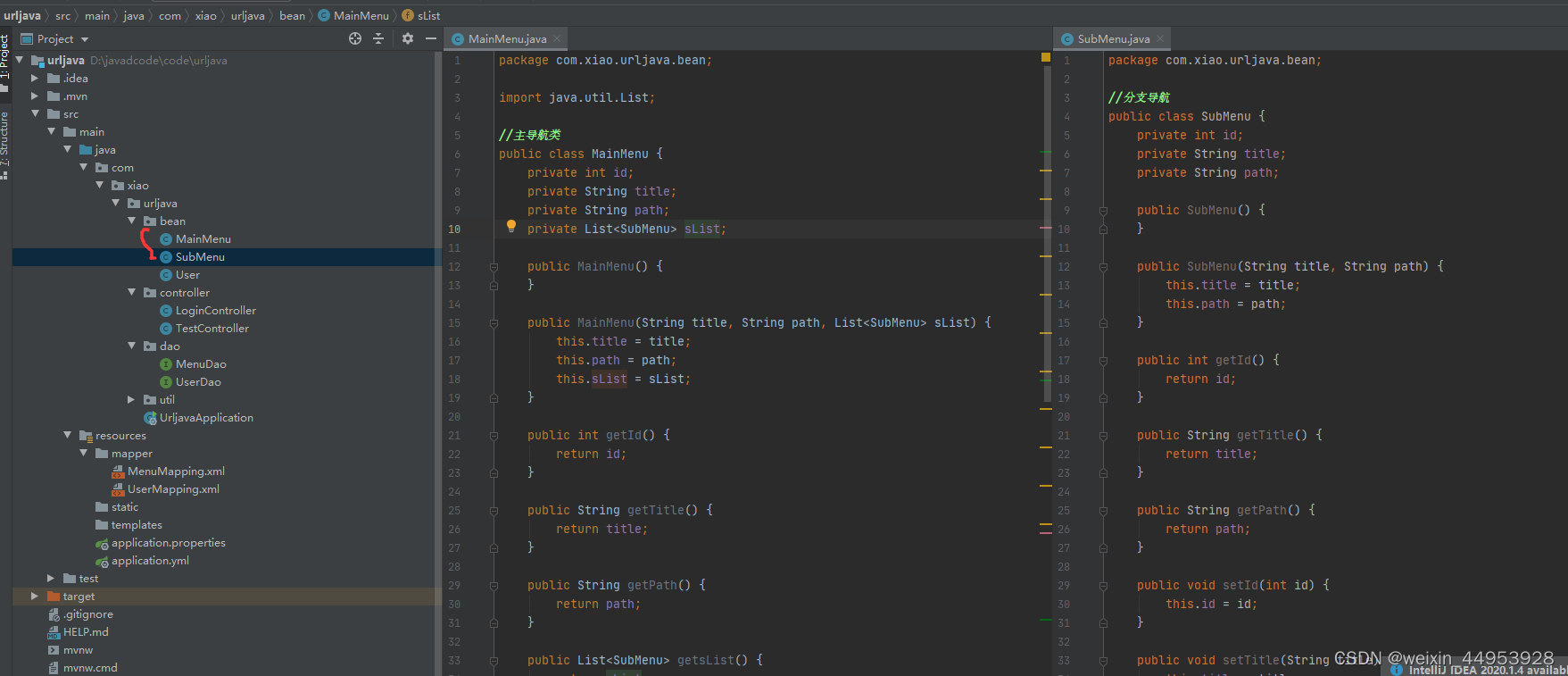The height and width of the screenshot is (676, 1568).
Task: Open LoginController class
Action: pos(215,310)
